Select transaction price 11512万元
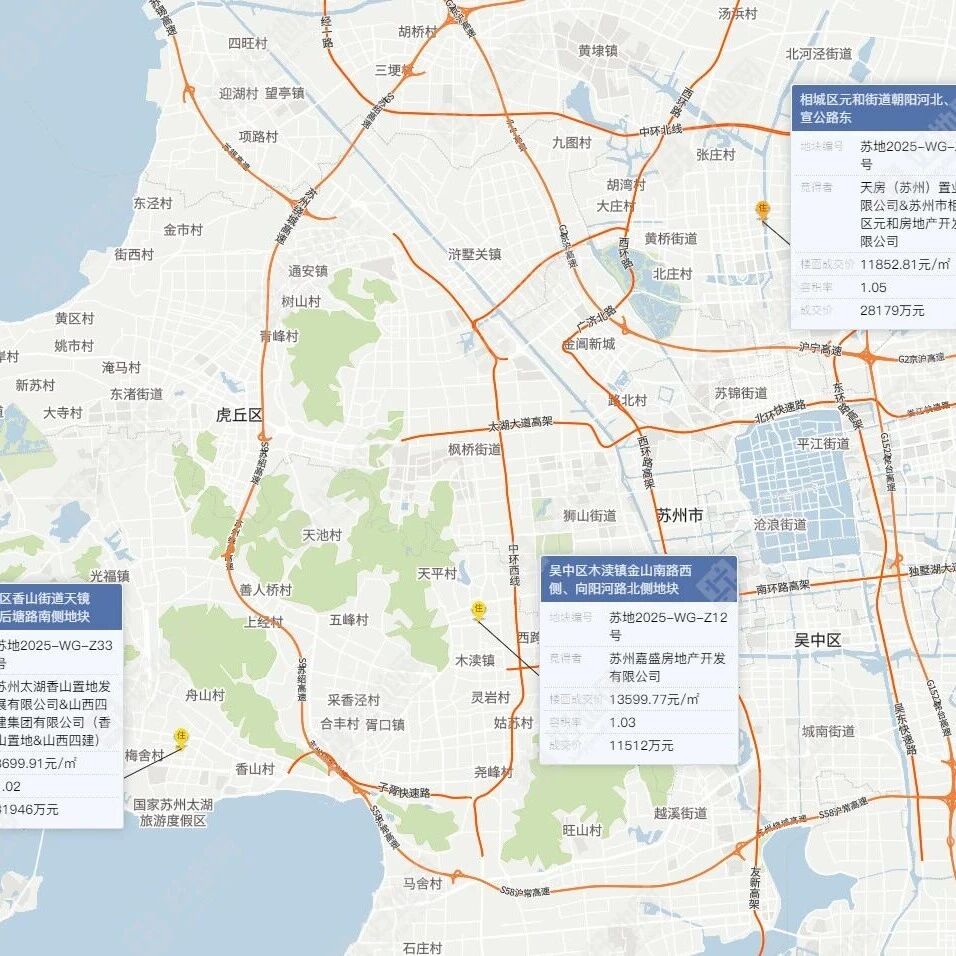 click(641, 746)
